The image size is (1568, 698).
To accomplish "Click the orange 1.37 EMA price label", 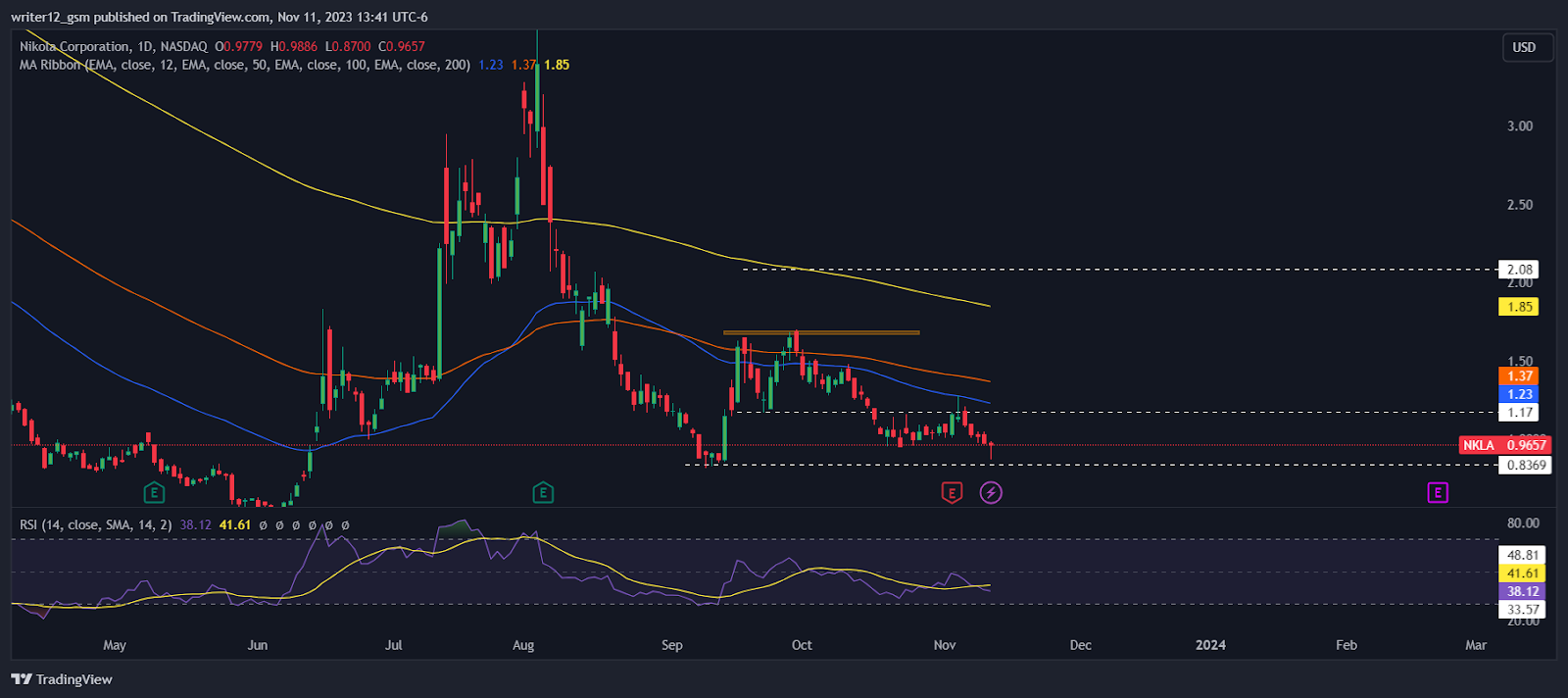I will click(x=1519, y=375).
